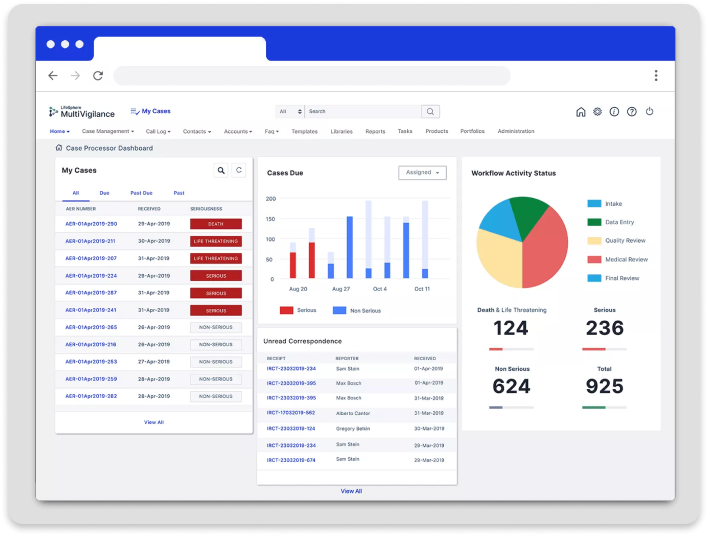Click the information (i) icon in header
Image resolution: width=708 pixels, height=536 pixels.
coord(614,112)
